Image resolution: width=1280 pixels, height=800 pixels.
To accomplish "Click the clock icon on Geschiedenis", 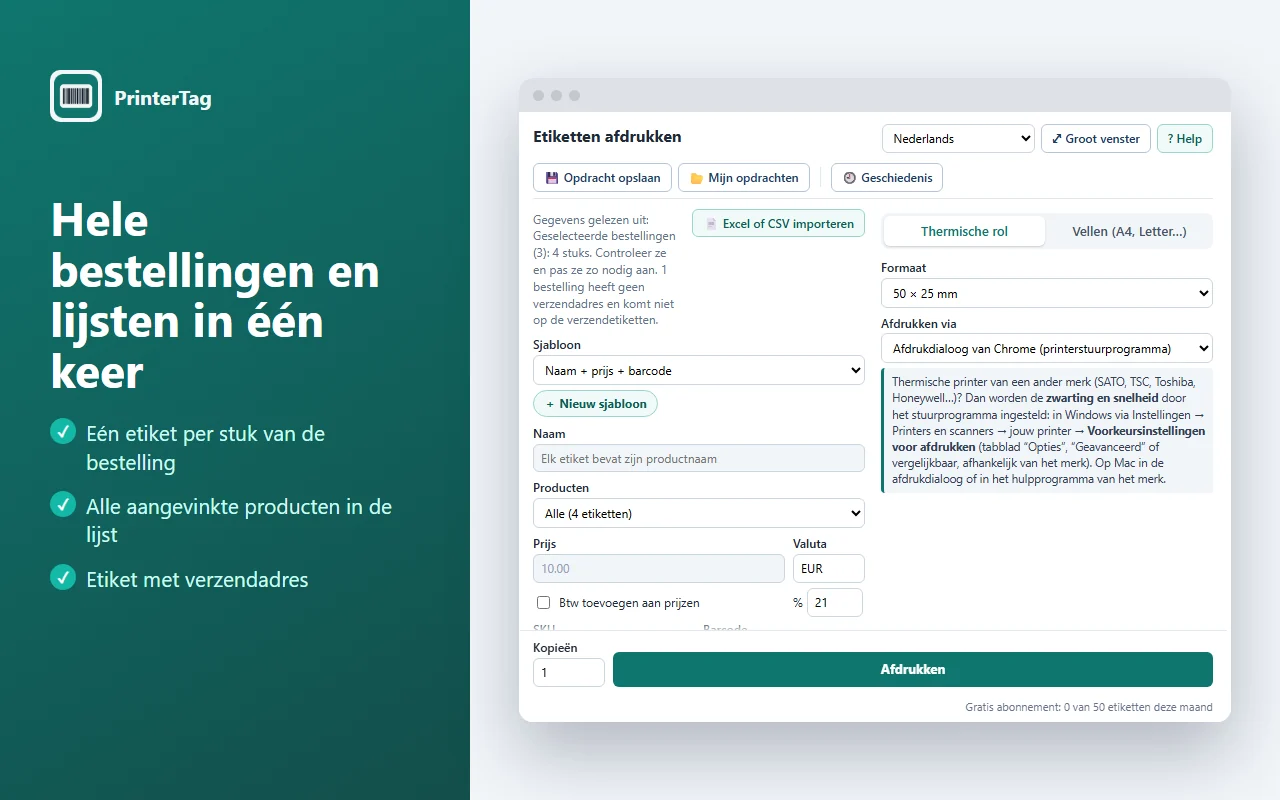I will tap(850, 178).
